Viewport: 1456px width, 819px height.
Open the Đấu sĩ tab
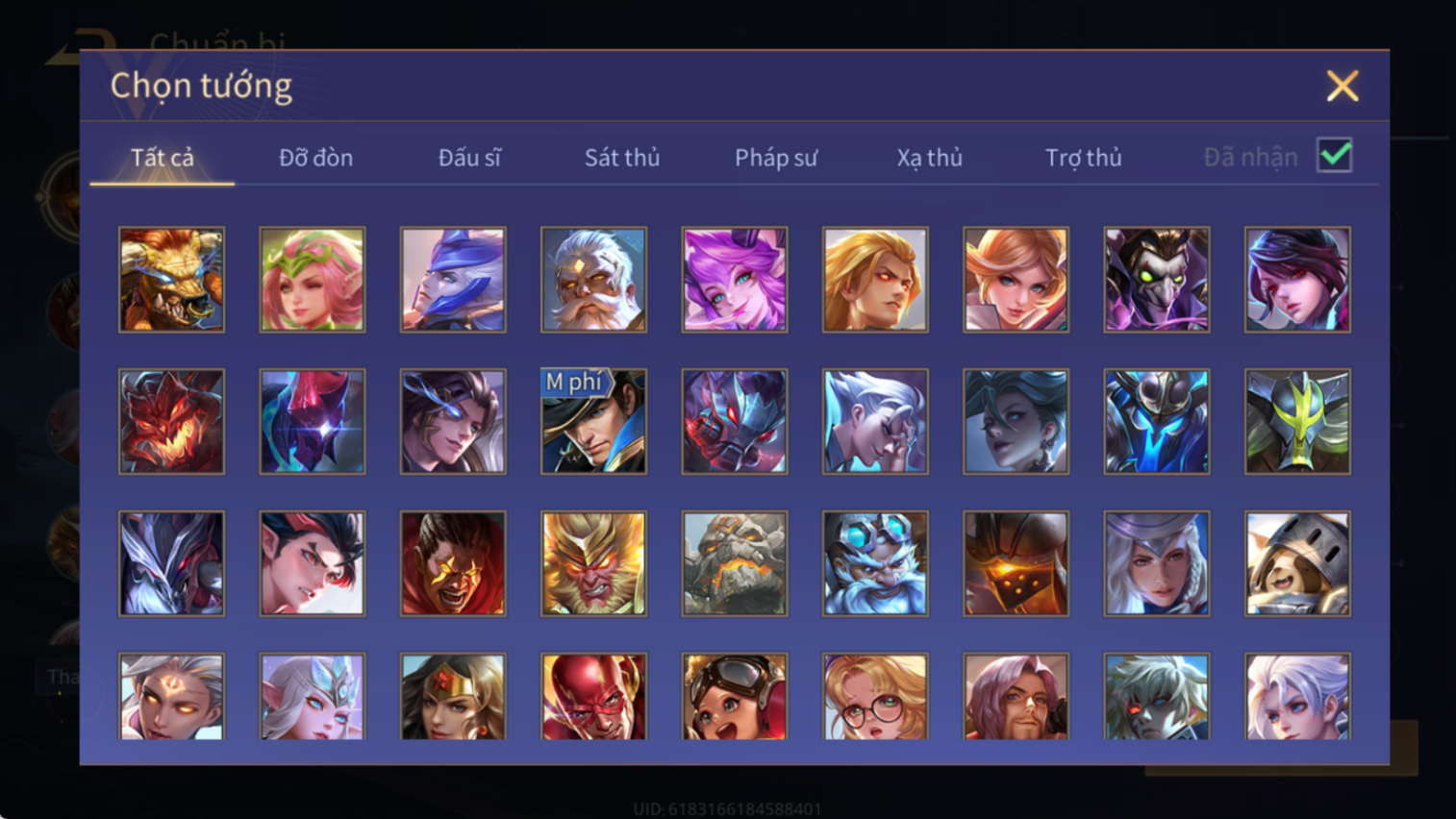pyautogui.click(x=469, y=158)
